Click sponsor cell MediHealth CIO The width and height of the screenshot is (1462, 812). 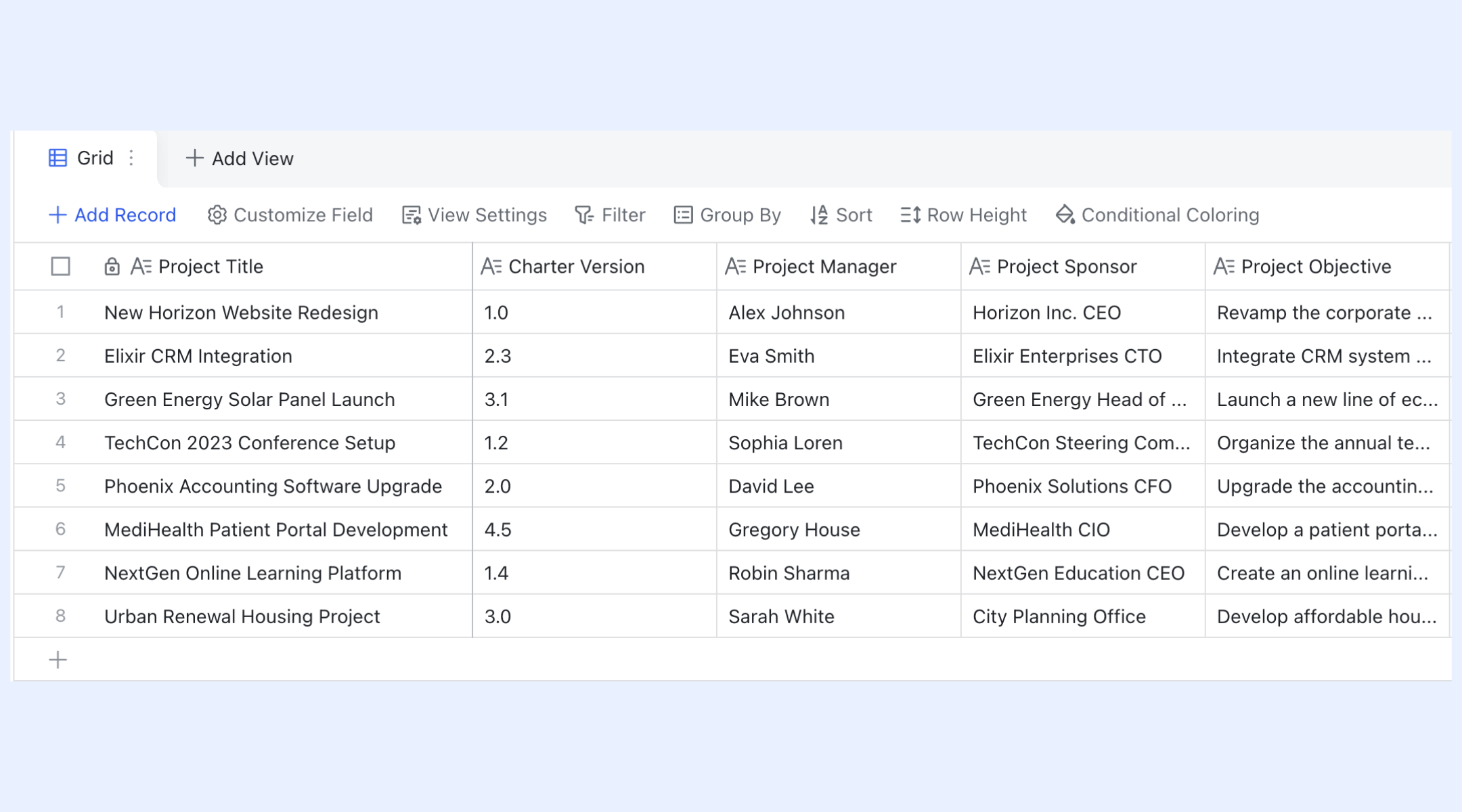coord(1084,529)
